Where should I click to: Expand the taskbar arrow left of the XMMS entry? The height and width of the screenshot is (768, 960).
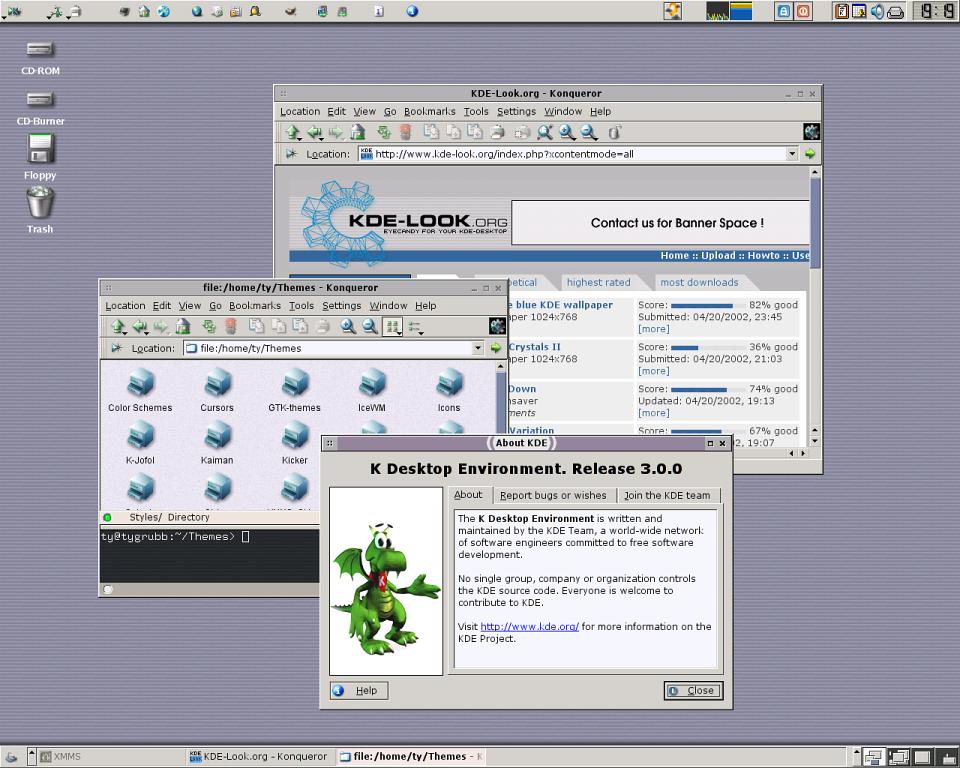click(32, 756)
